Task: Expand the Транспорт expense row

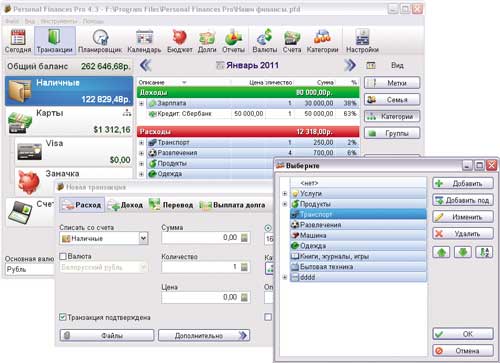Action: 141,143
